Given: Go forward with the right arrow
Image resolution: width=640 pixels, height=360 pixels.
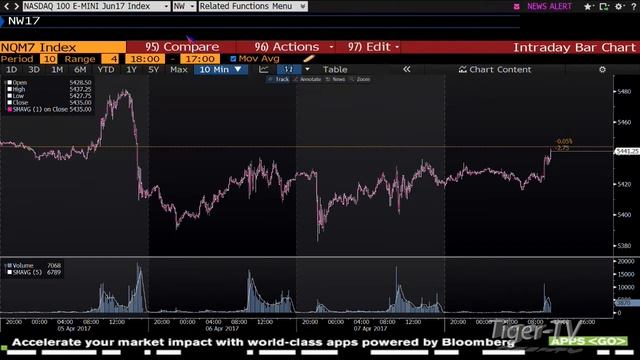Looking at the screenshot, I should pyautogui.click(x=17, y=6).
